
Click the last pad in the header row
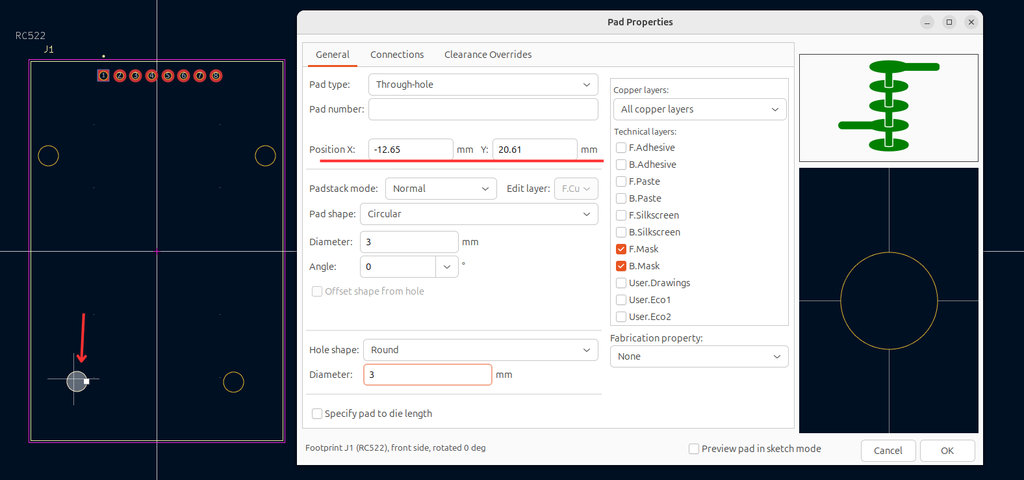[x=216, y=75]
